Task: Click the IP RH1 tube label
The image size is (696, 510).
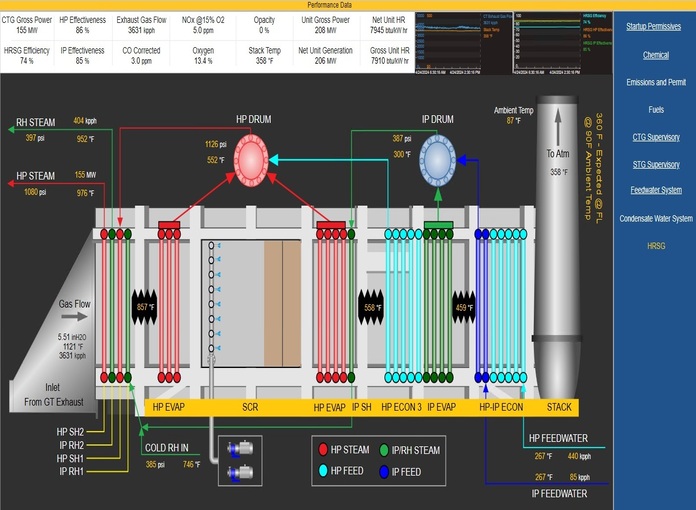Action: coord(71,471)
